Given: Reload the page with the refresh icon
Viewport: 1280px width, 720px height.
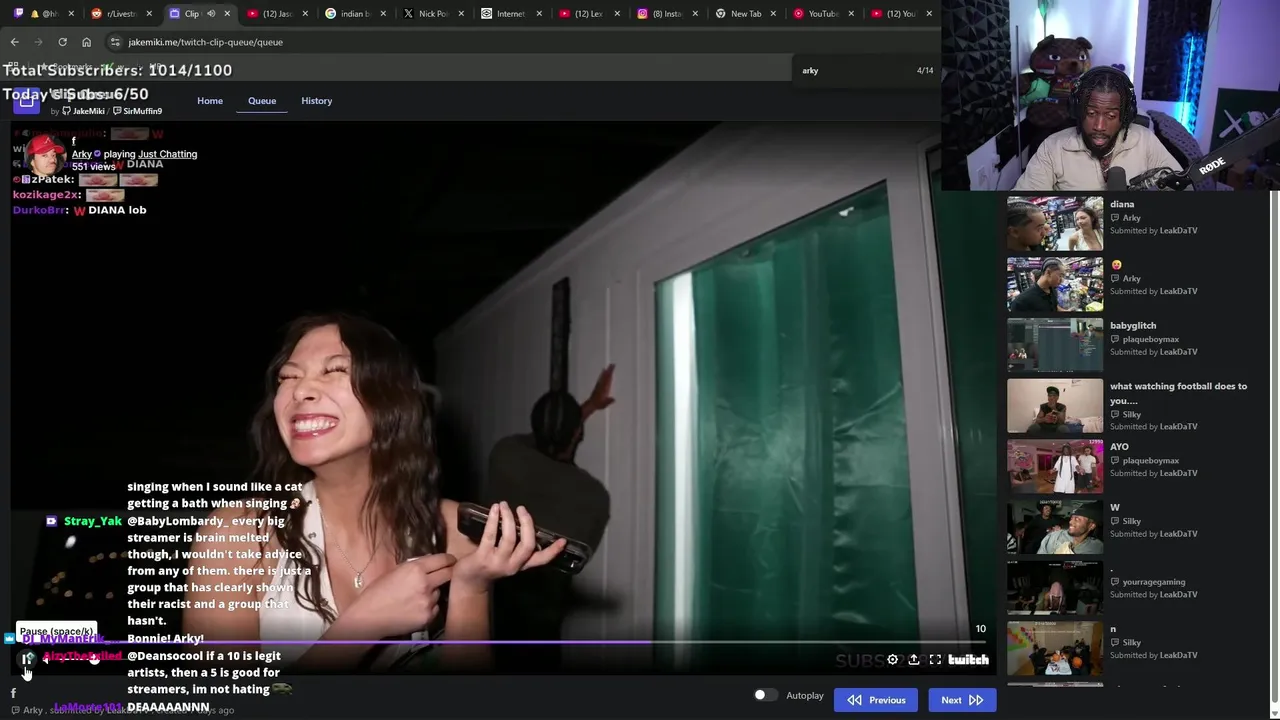Looking at the screenshot, I should click(62, 42).
